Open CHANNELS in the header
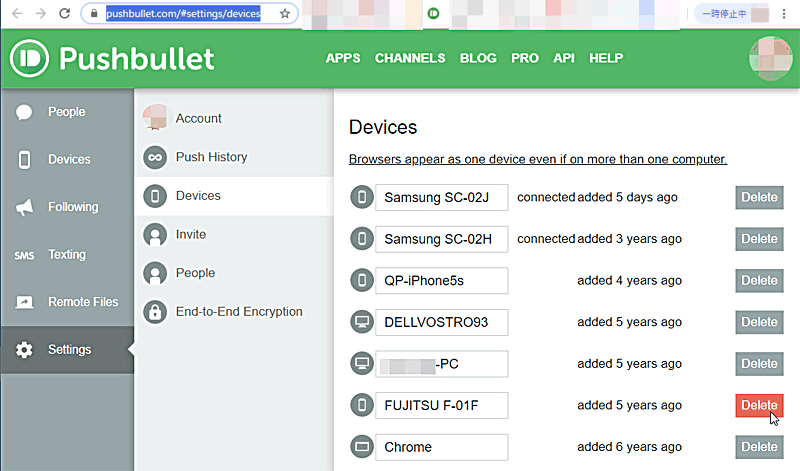Screen dimensions: 800x471 point(410,58)
